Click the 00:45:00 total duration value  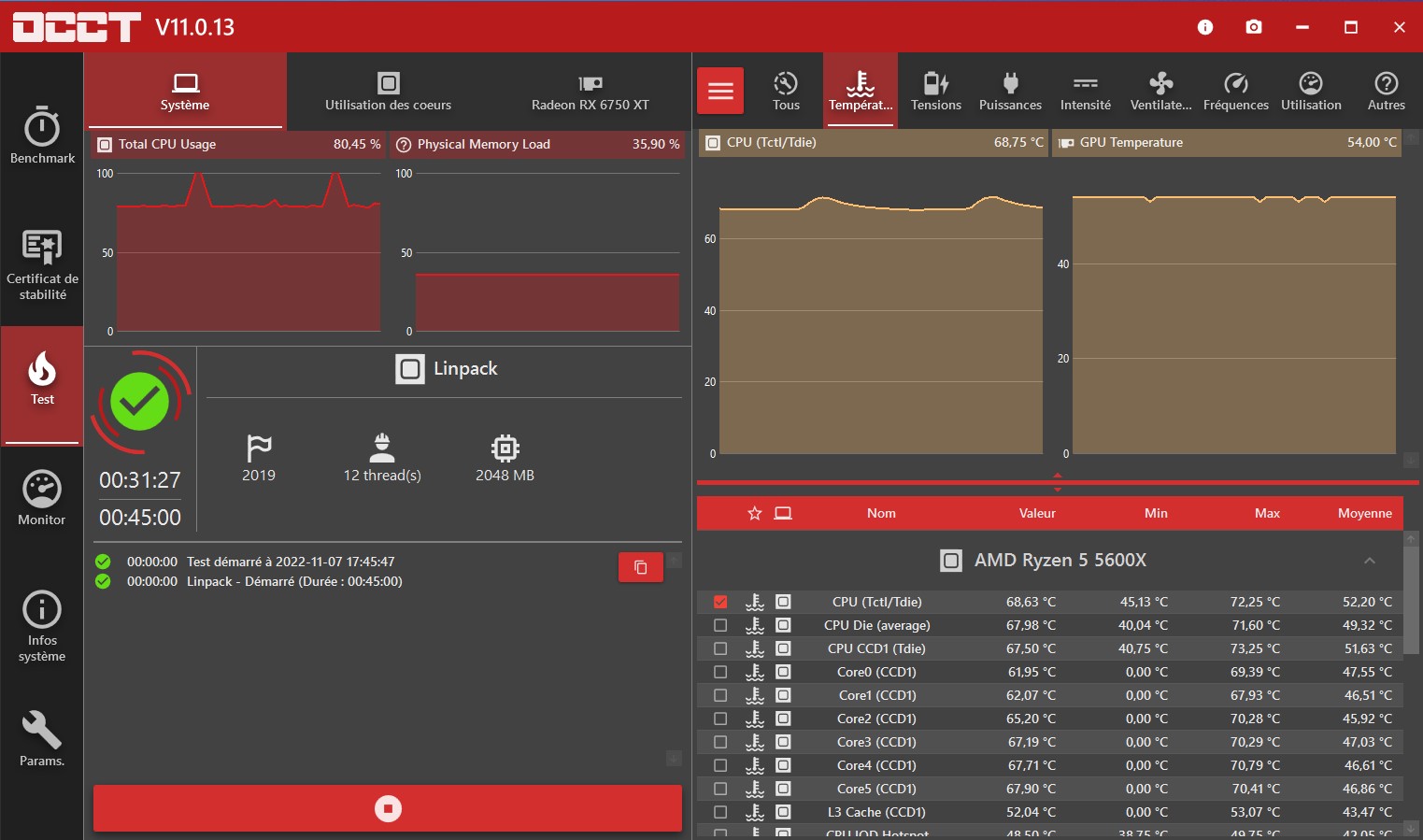coord(140,518)
